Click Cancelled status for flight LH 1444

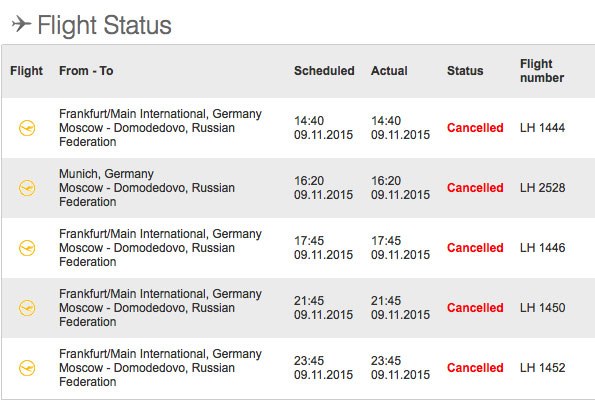(475, 128)
